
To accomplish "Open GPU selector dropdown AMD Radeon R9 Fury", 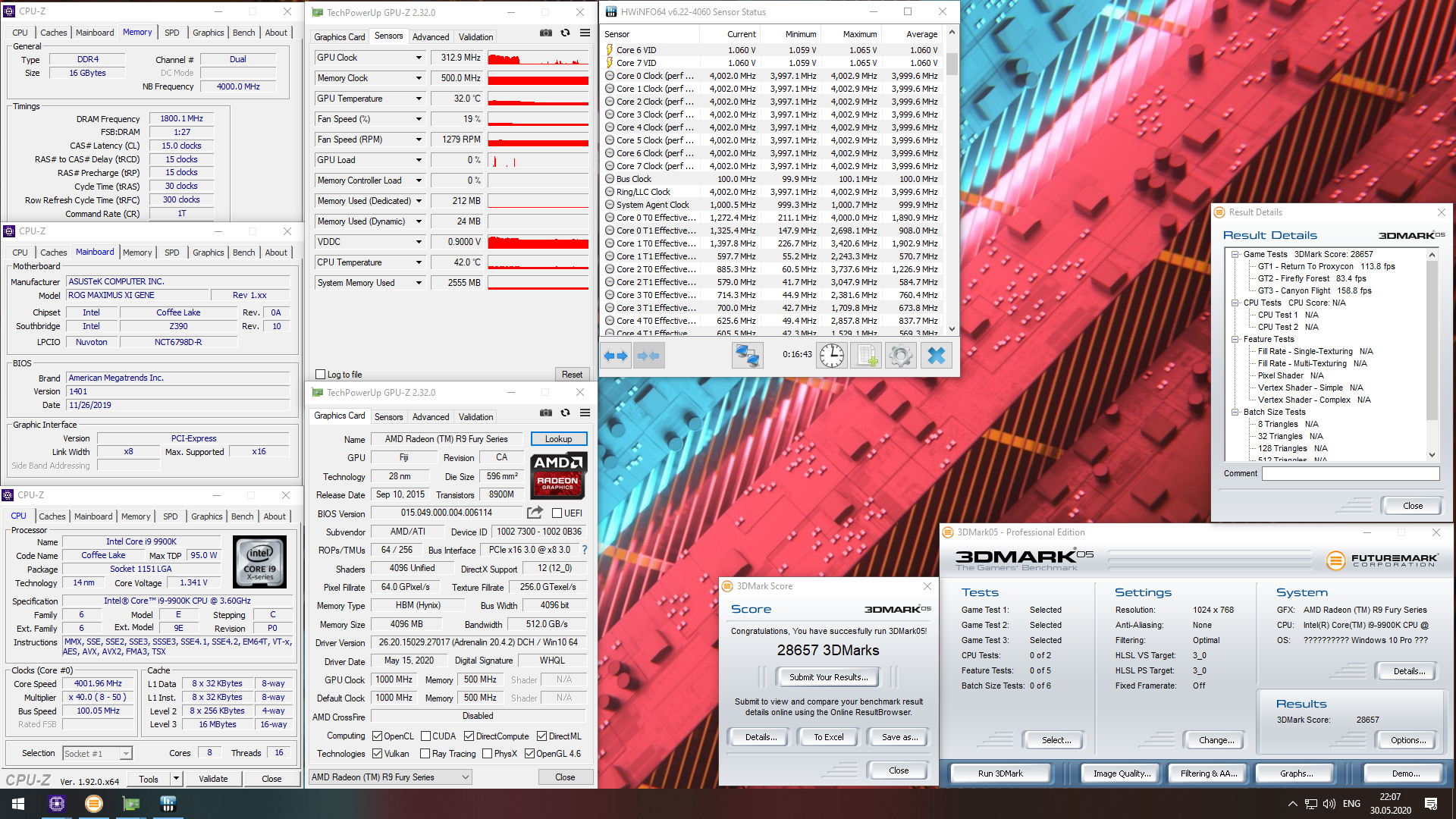I will point(391,777).
